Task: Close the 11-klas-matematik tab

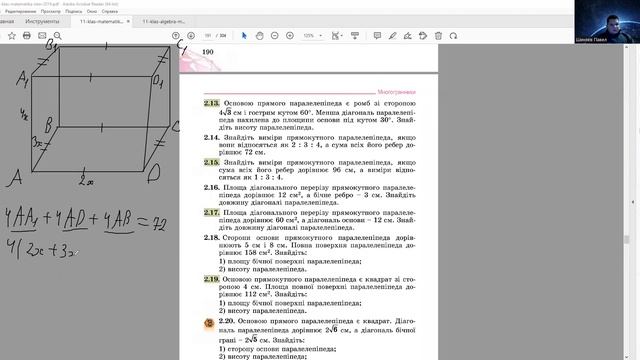Action: (128, 21)
